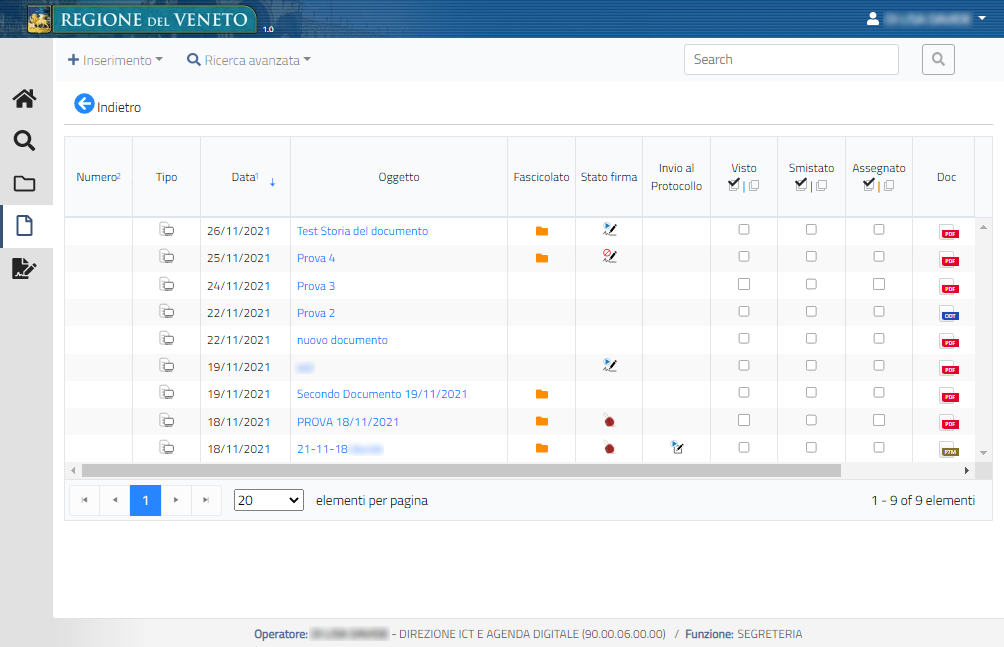Open the Test Storia del documento link
1004x647 pixels.
tap(362, 231)
